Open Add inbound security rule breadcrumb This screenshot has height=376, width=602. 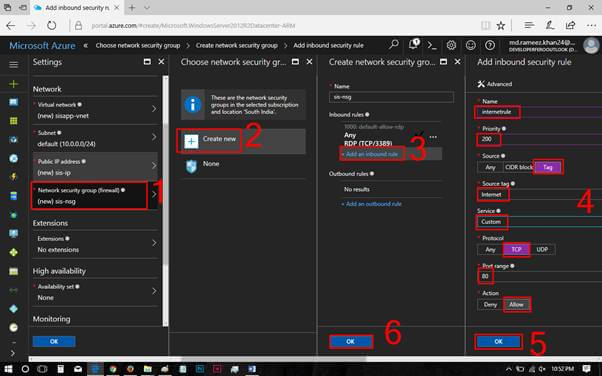pos(328,45)
